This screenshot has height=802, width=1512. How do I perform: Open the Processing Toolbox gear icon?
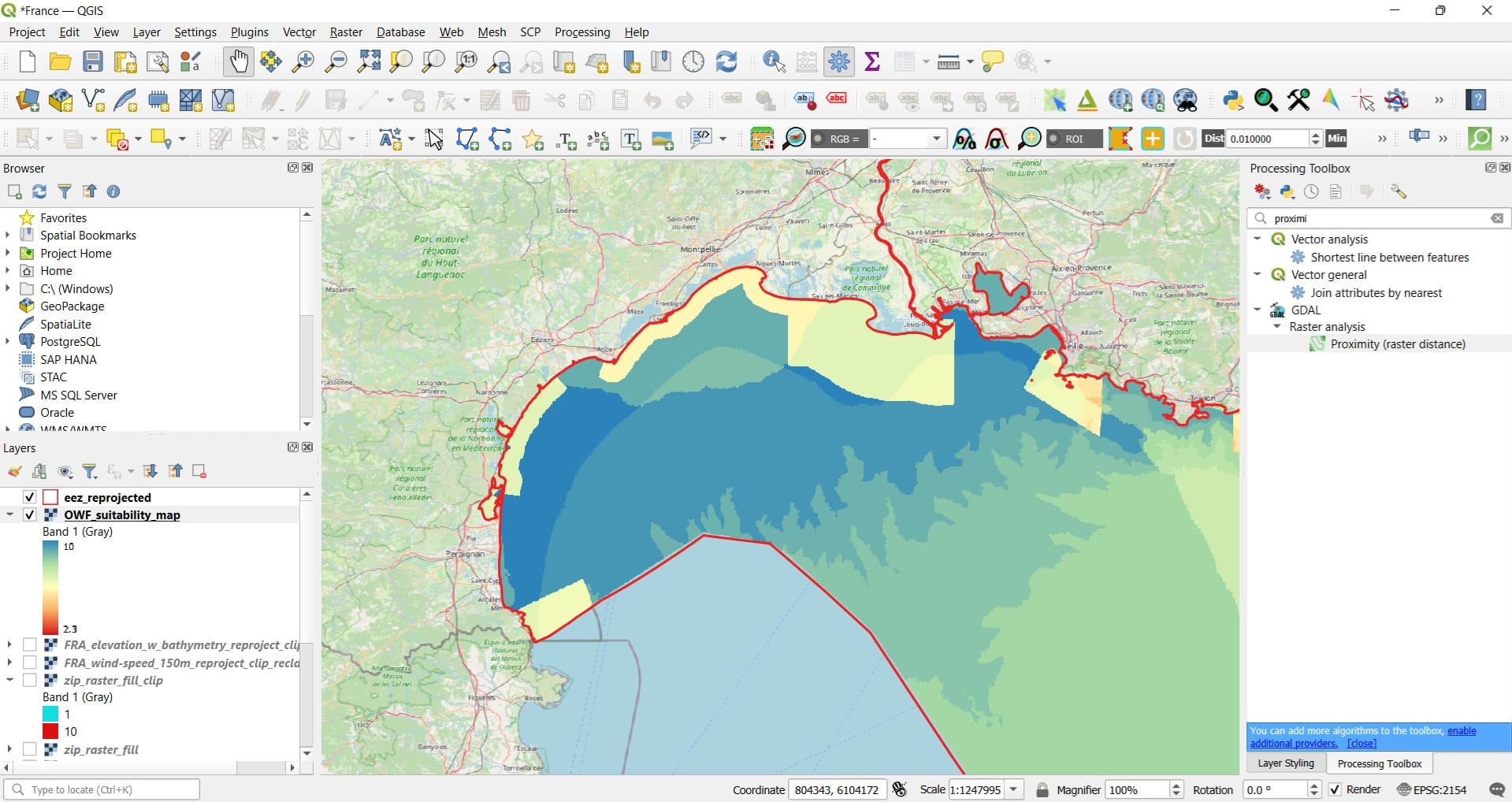coord(839,61)
